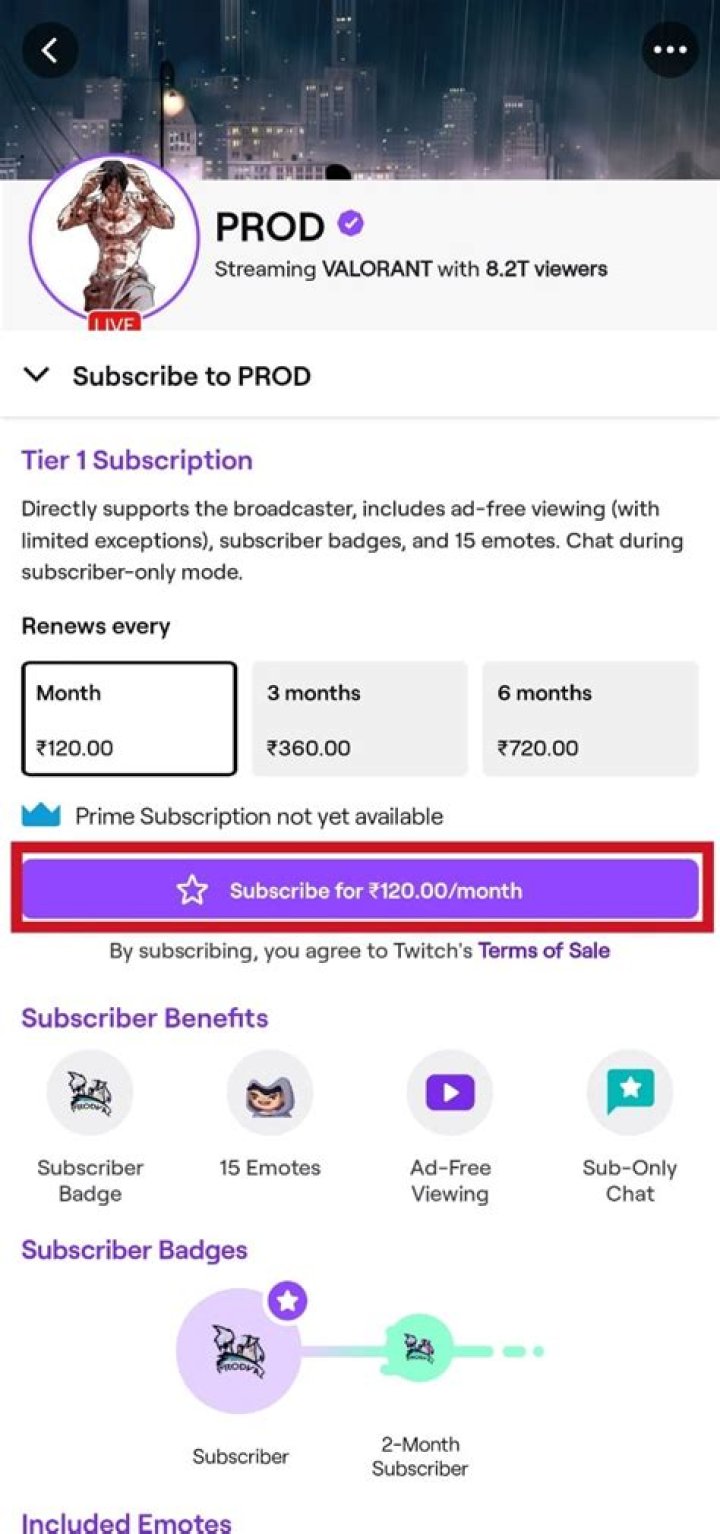The width and height of the screenshot is (720, 1534).
Task: Open Twitch's Terms of Sale link
Action: pyautogui.click(x=543, y=950)
